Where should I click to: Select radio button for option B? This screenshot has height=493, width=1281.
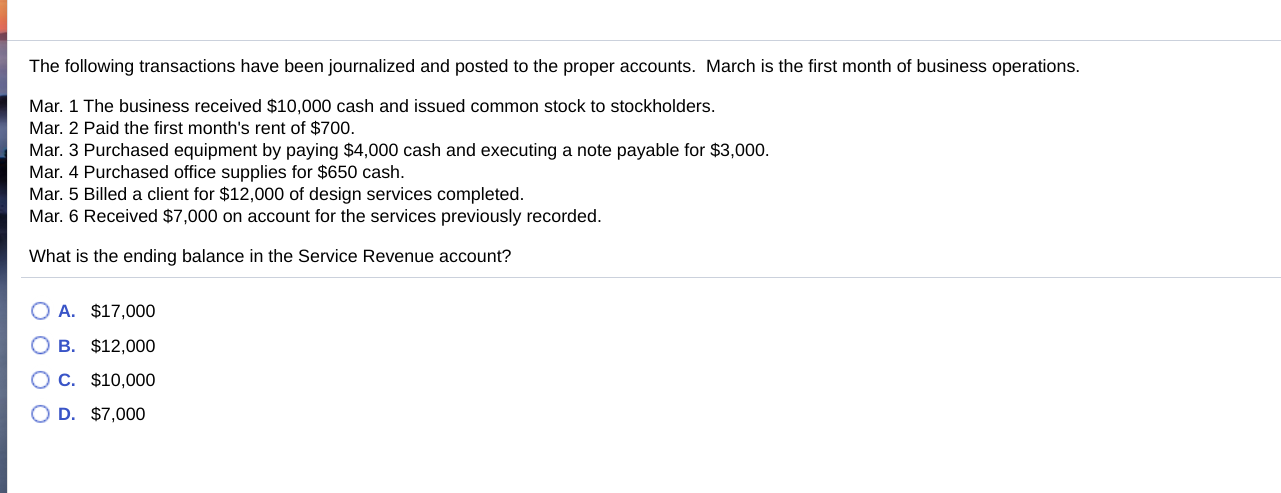40,346
